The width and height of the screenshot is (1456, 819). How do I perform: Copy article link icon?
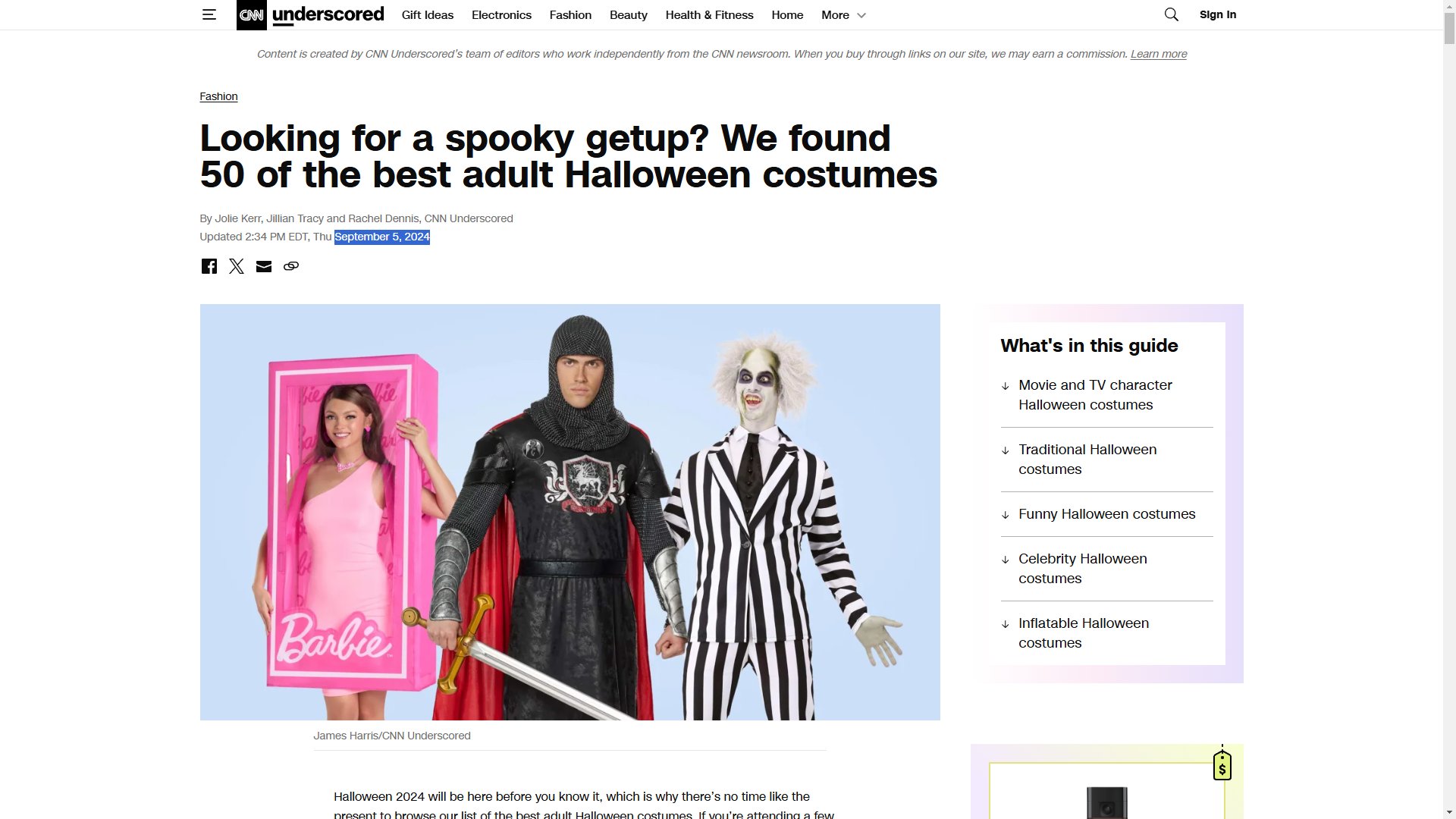[291, 266]
